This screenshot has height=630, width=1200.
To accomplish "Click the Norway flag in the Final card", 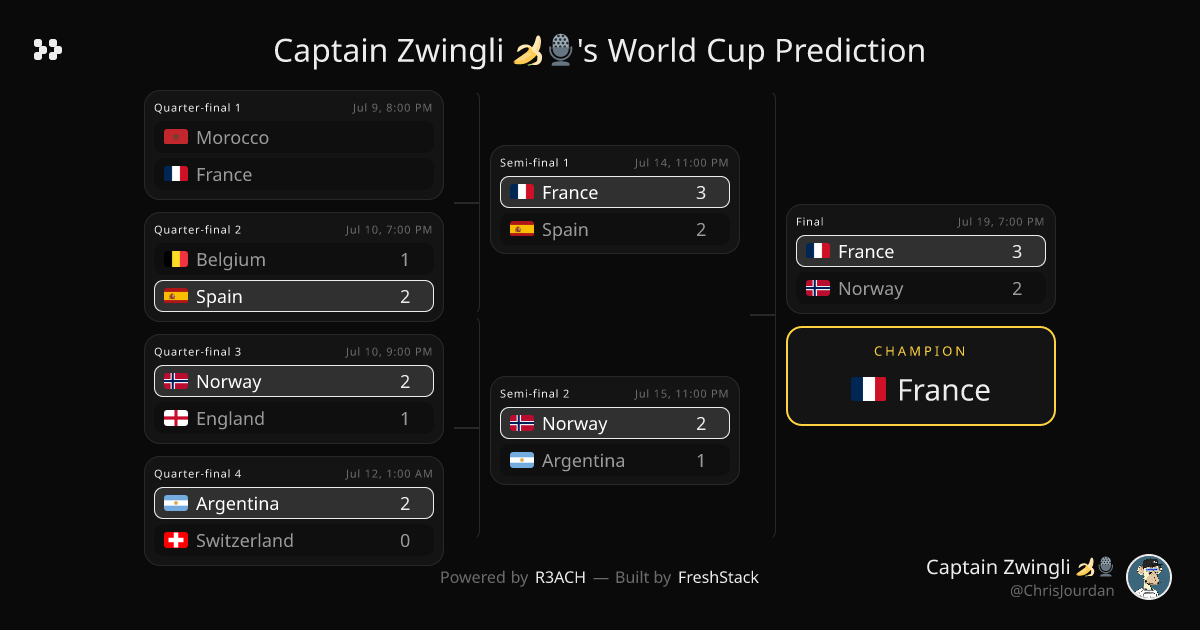I will pos(818,288).
